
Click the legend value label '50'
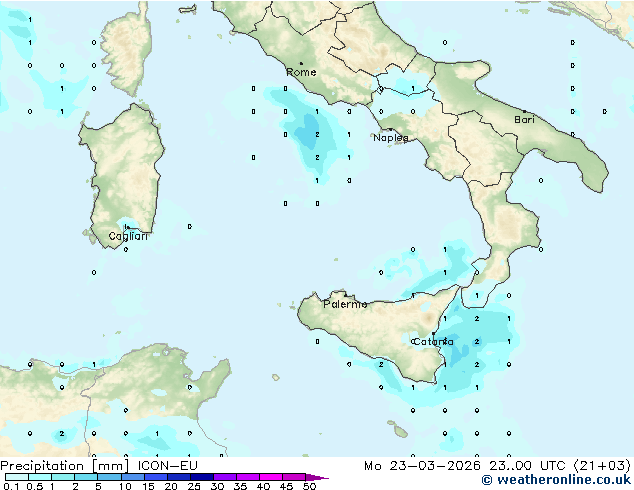pos(309,486)
